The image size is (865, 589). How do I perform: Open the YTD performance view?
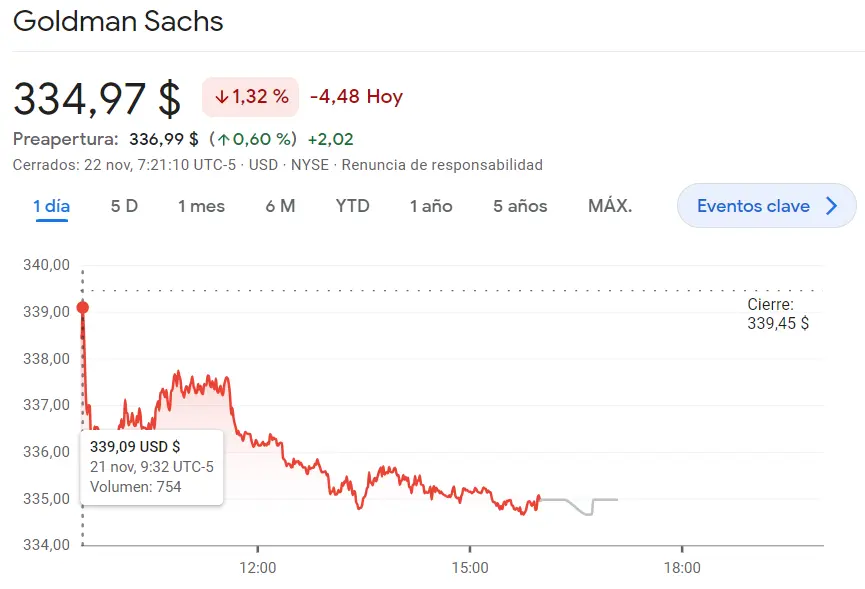(x=352, y=205)
